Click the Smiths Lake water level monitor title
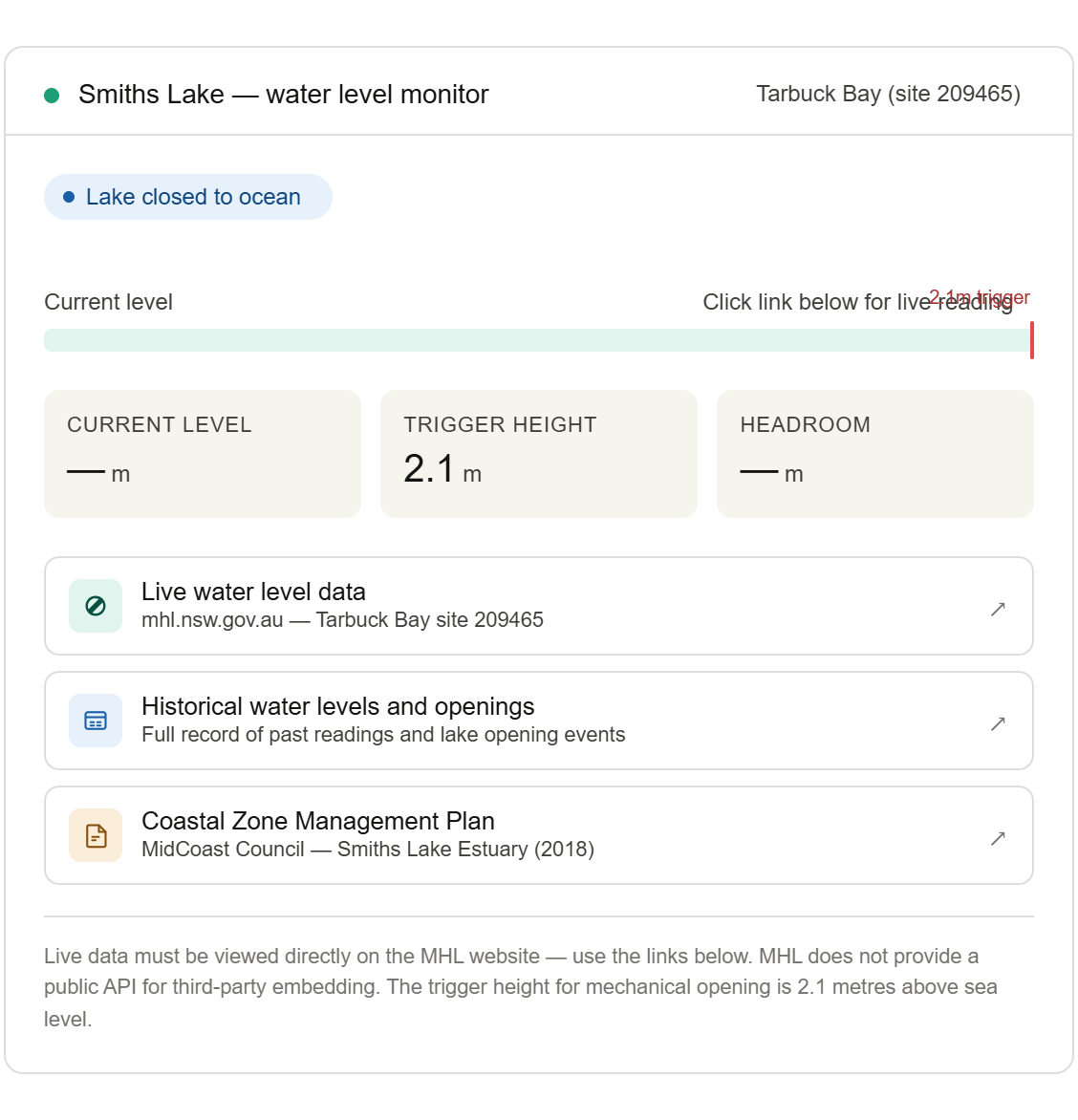 pyautogui.click(x=284, y=95)
